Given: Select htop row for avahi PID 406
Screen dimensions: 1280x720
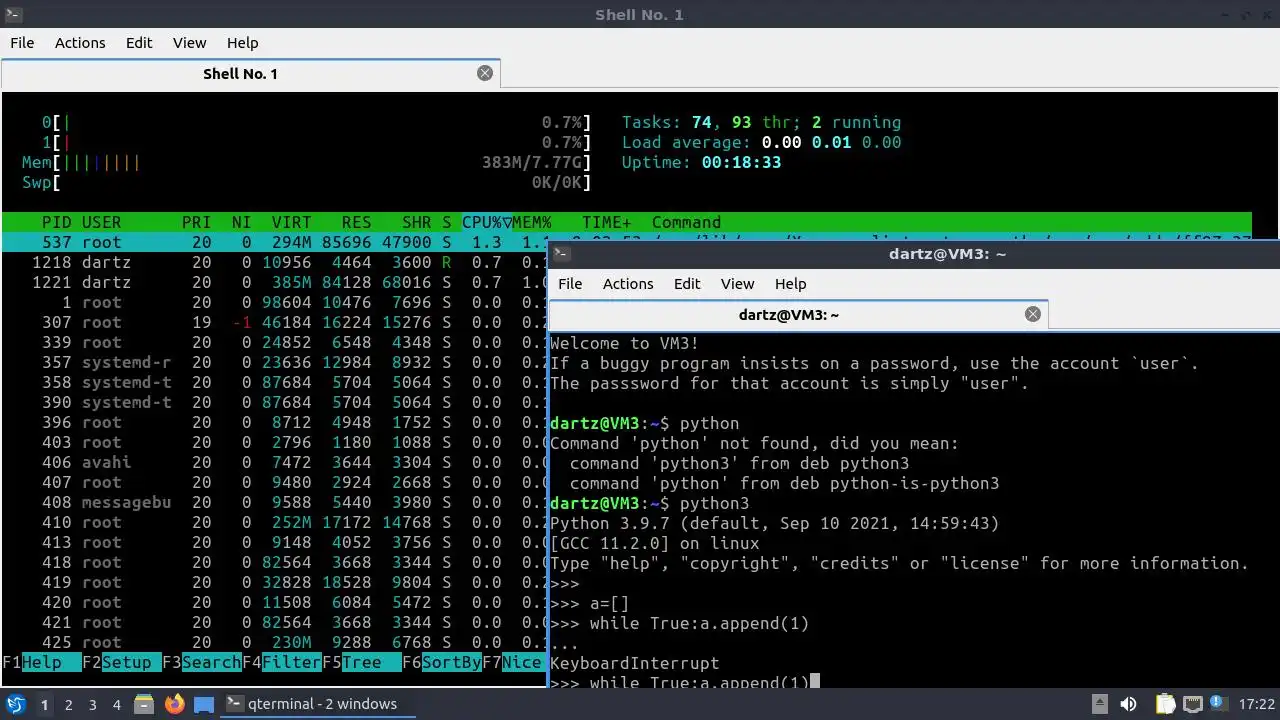Looking at the screenshot, I should pyautogui.click(x=275, y=462).
